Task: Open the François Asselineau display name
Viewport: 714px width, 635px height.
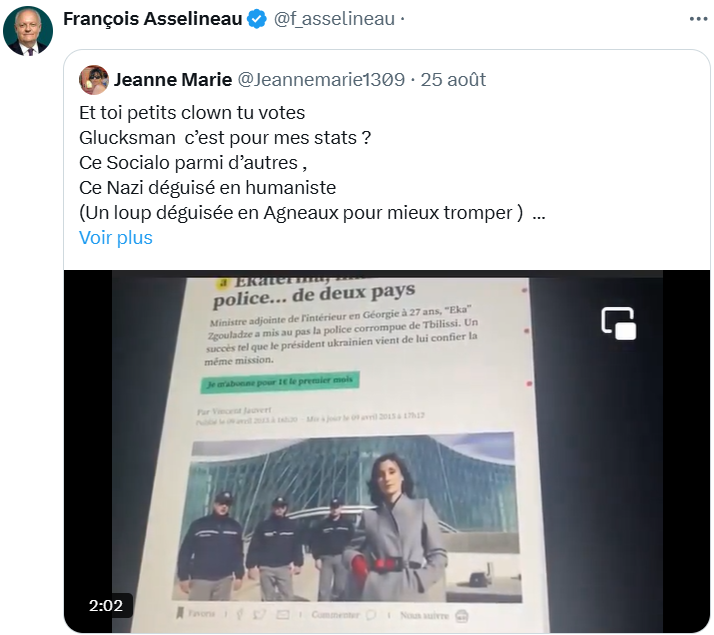Action: click(x=153, y=19)
